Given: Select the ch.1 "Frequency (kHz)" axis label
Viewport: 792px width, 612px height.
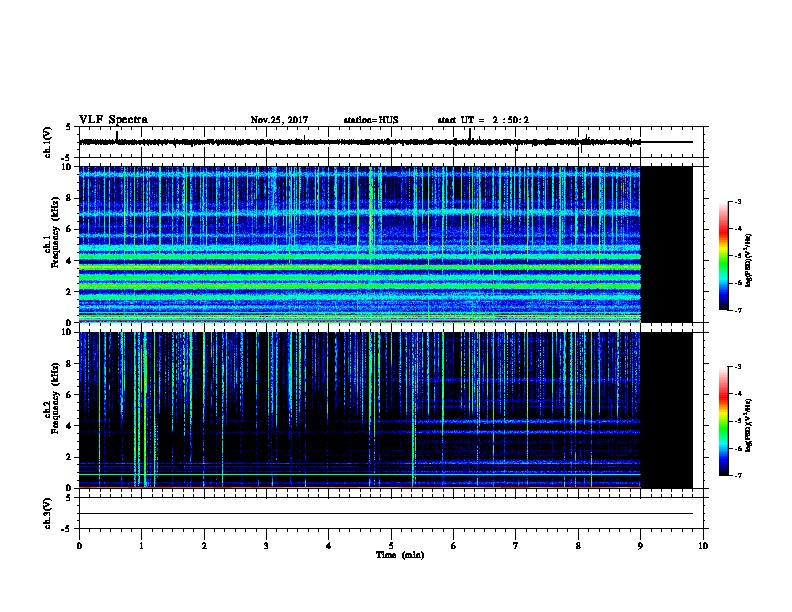Looking at the screenshot, I should point(55,233).
